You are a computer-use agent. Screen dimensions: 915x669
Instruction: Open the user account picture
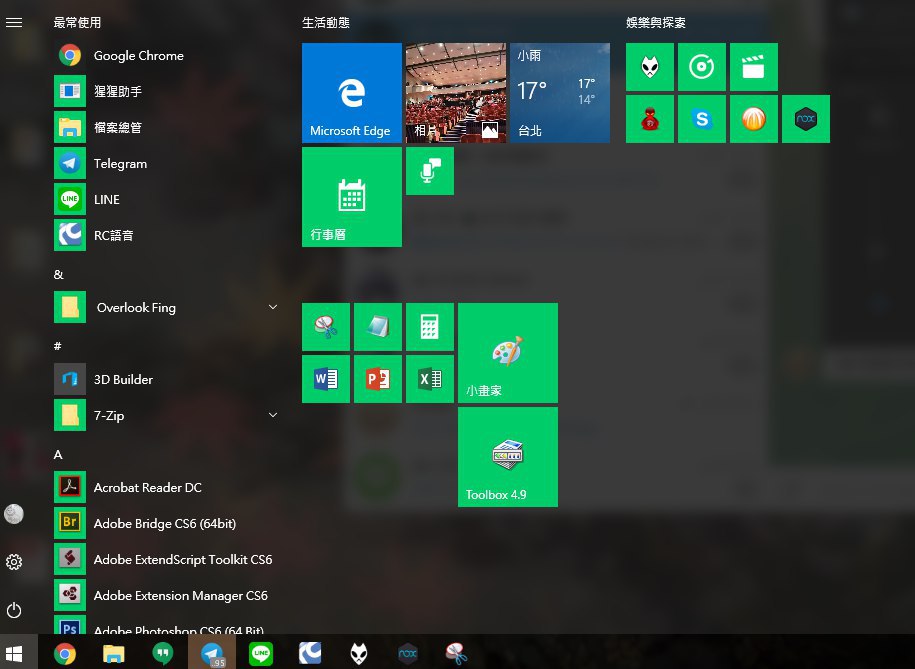14,514
